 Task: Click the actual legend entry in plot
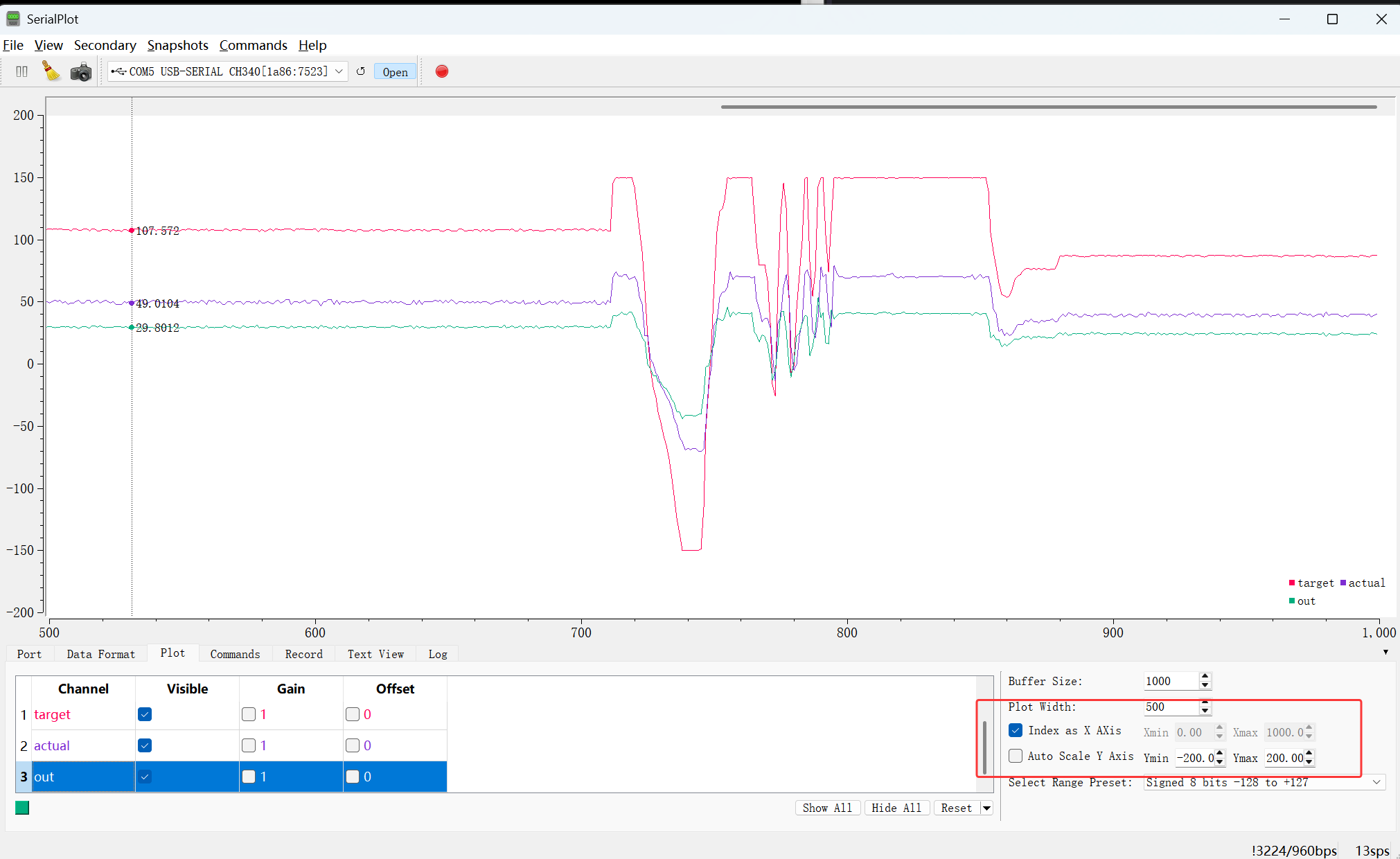click(x=1362, y=583)
